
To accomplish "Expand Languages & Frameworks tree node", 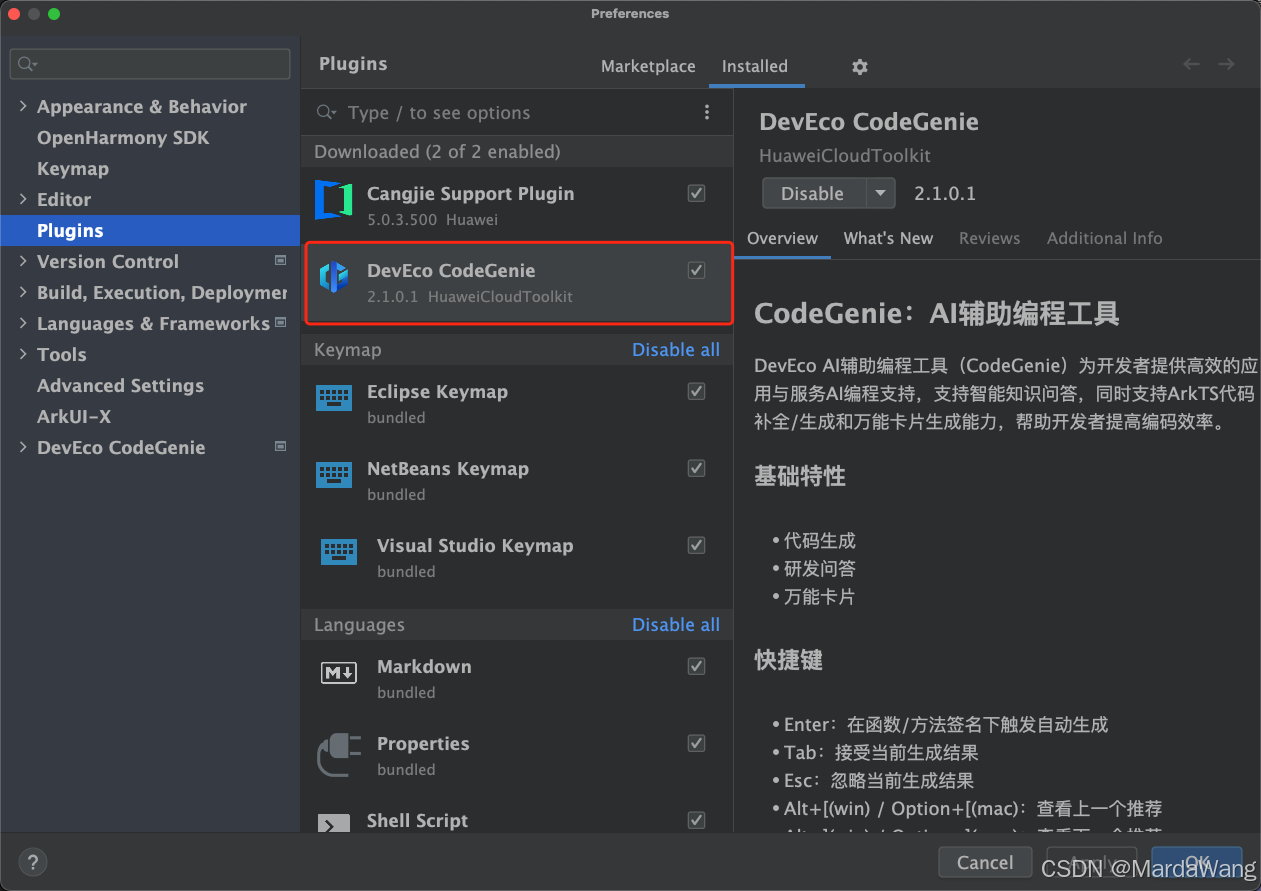I will point(23,323).
